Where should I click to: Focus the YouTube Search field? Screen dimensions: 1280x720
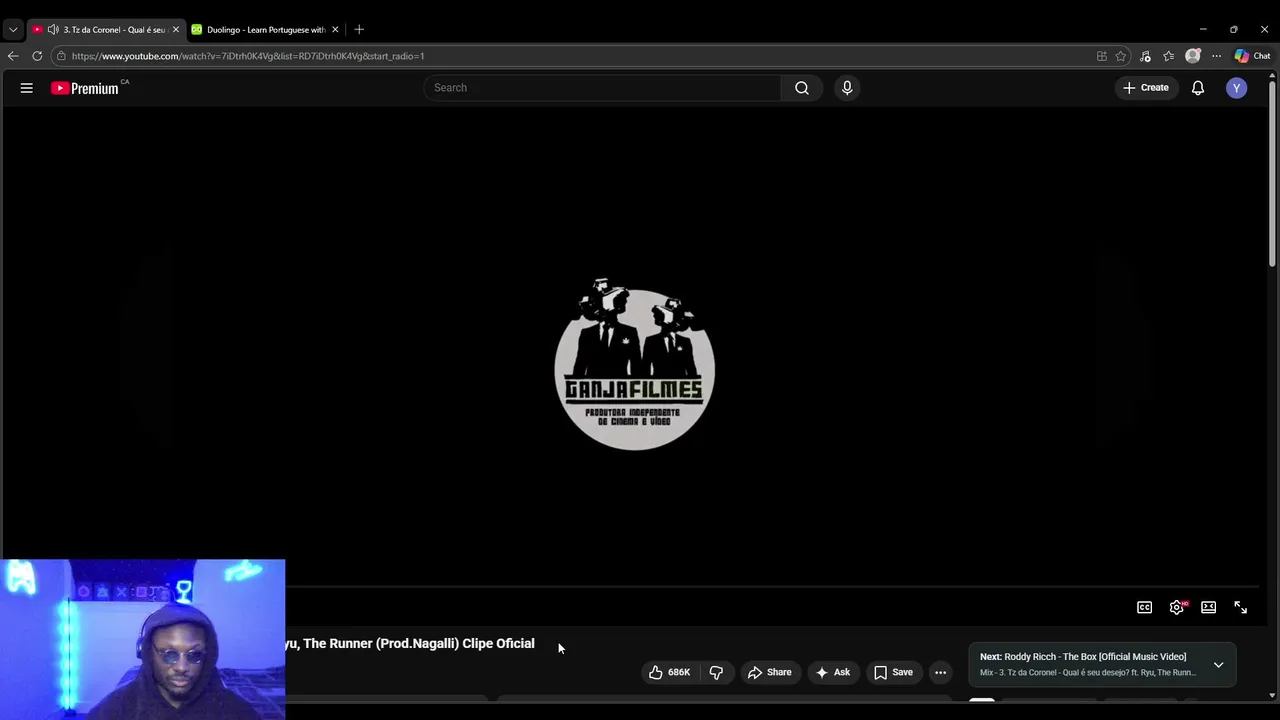click(603, 88)
